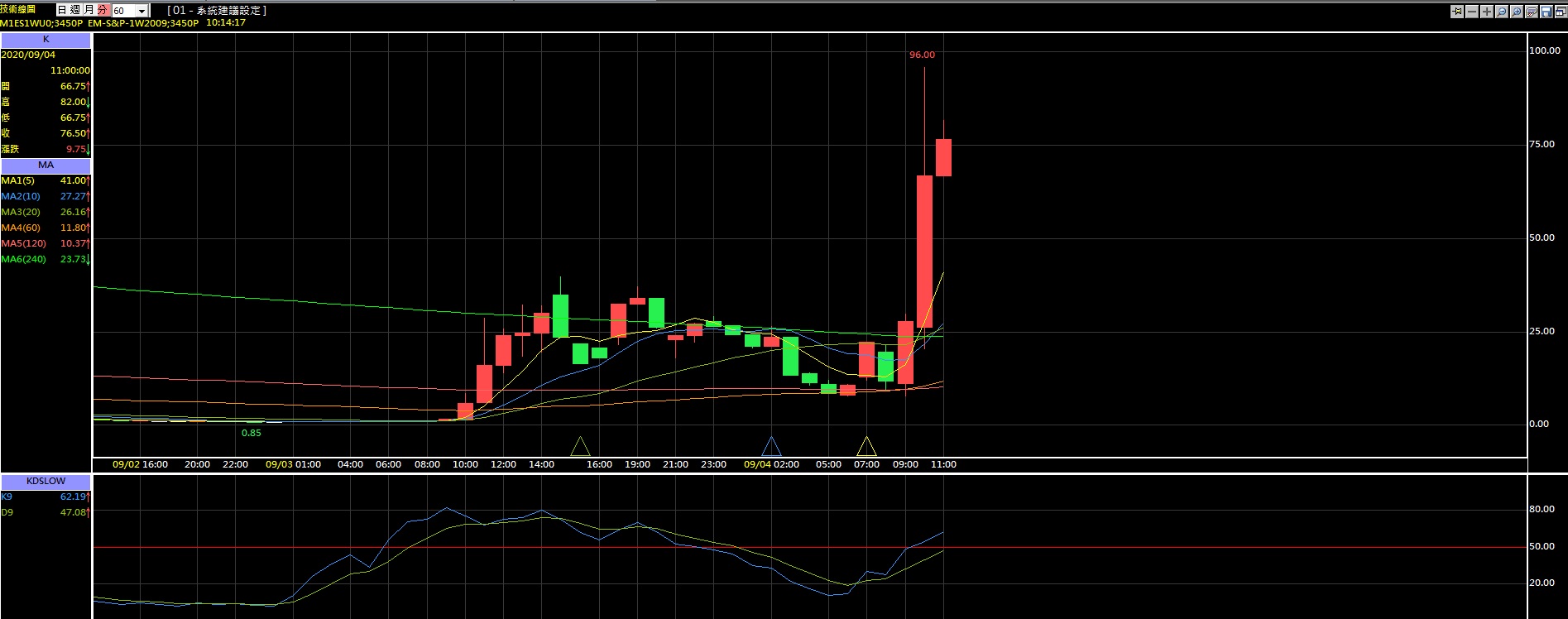Screen dimensions: 1568x619
Task: Click the save floppy disk icon
Action: click(1546, 12)
